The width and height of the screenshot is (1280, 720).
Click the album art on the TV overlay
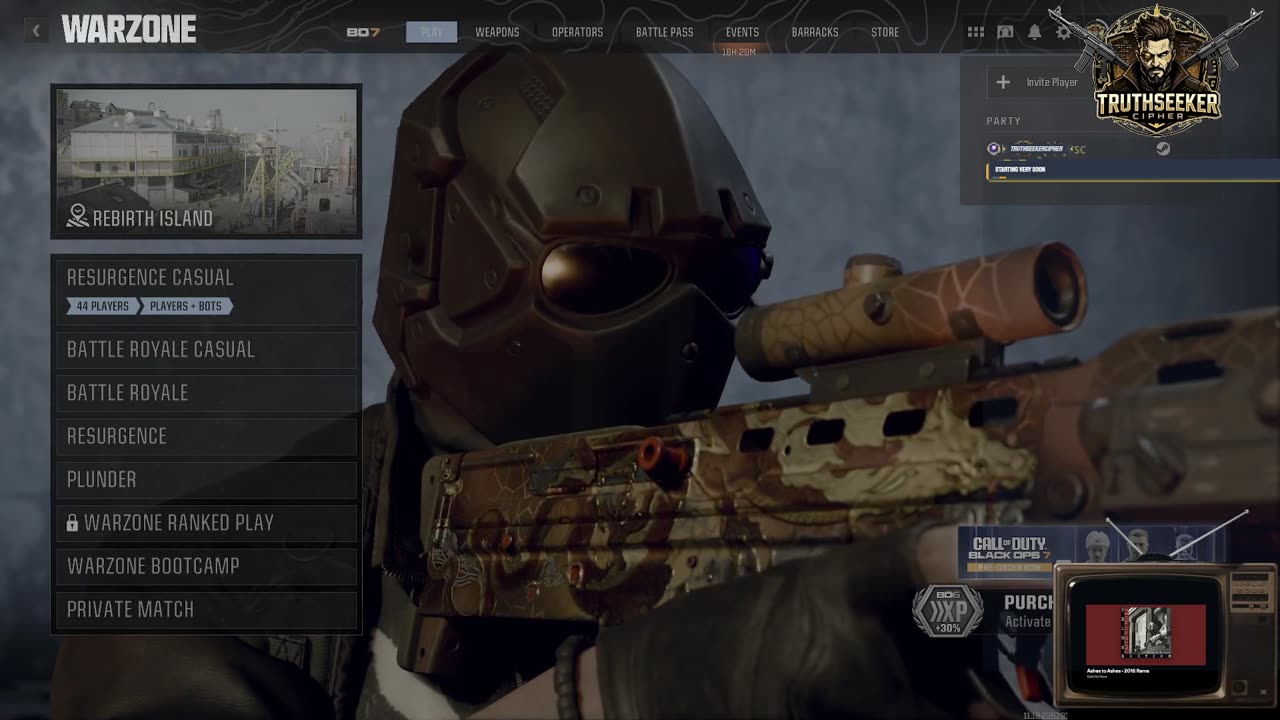pos(1145,632)
